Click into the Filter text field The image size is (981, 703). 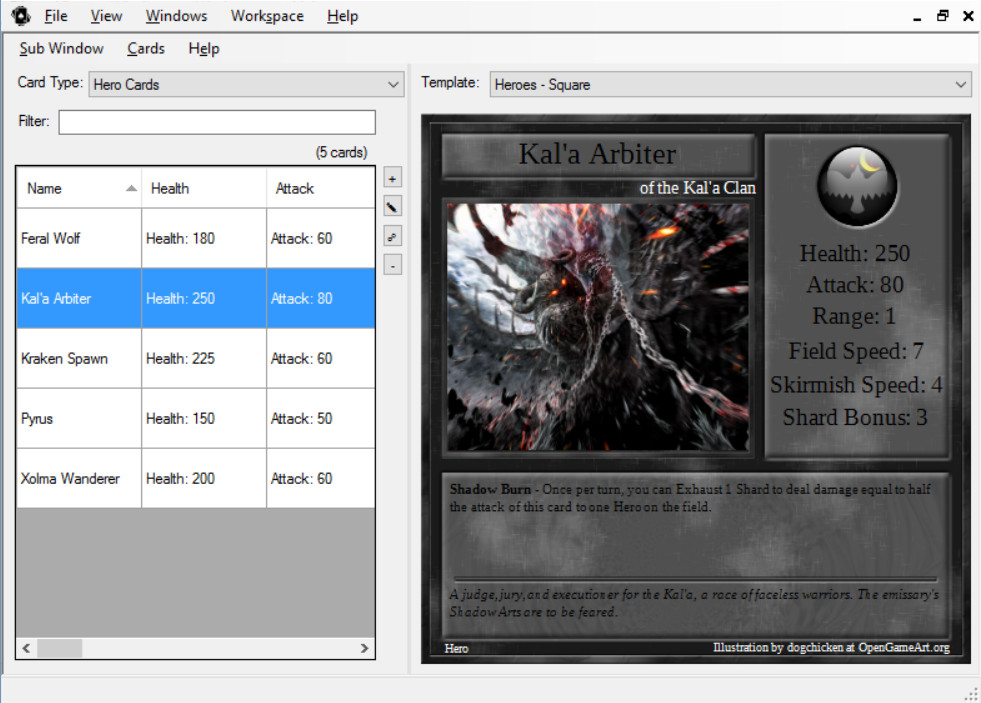click(217, 122)
